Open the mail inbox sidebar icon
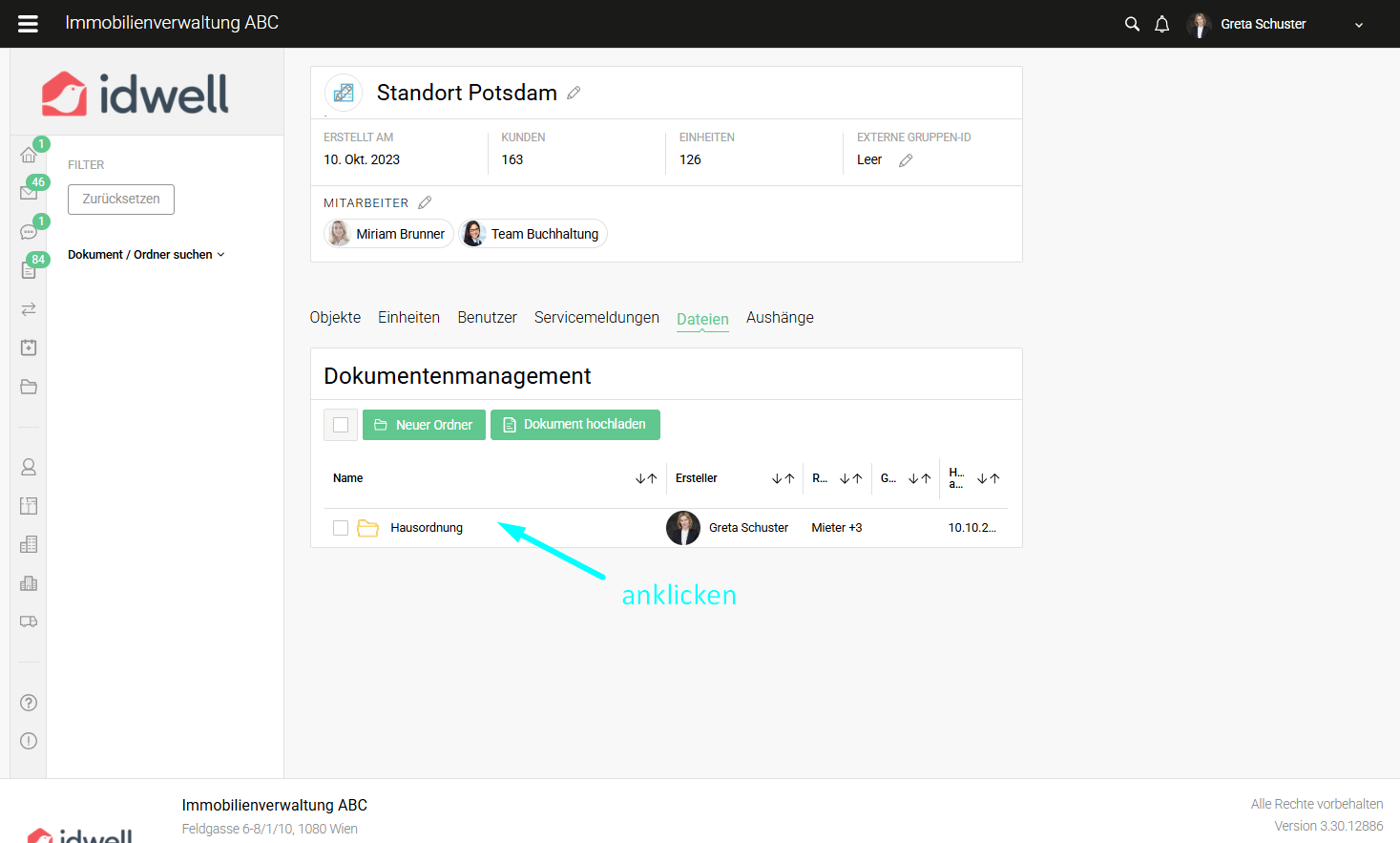The image size is (1400, 843). (x=29, y=193)
